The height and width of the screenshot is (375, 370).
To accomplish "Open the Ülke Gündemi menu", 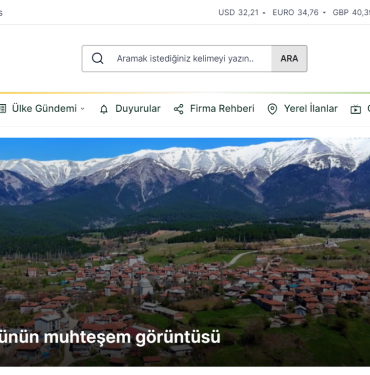I will pyautogui.click(x=44, y=109).
